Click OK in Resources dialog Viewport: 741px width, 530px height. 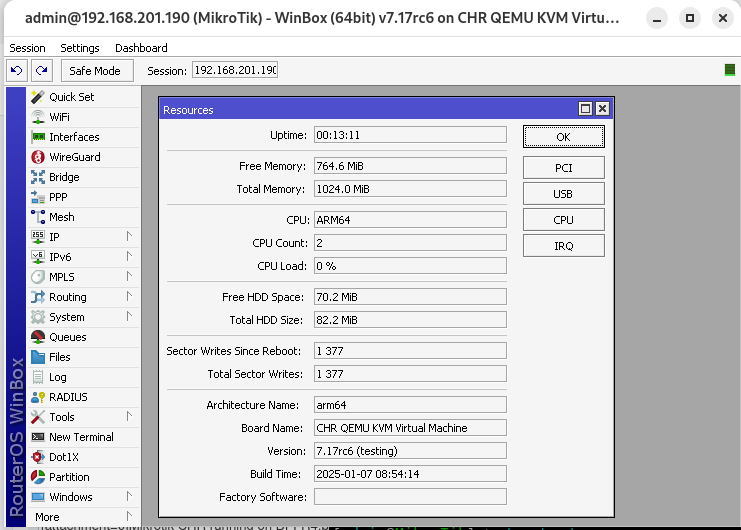tap(563, 137)
